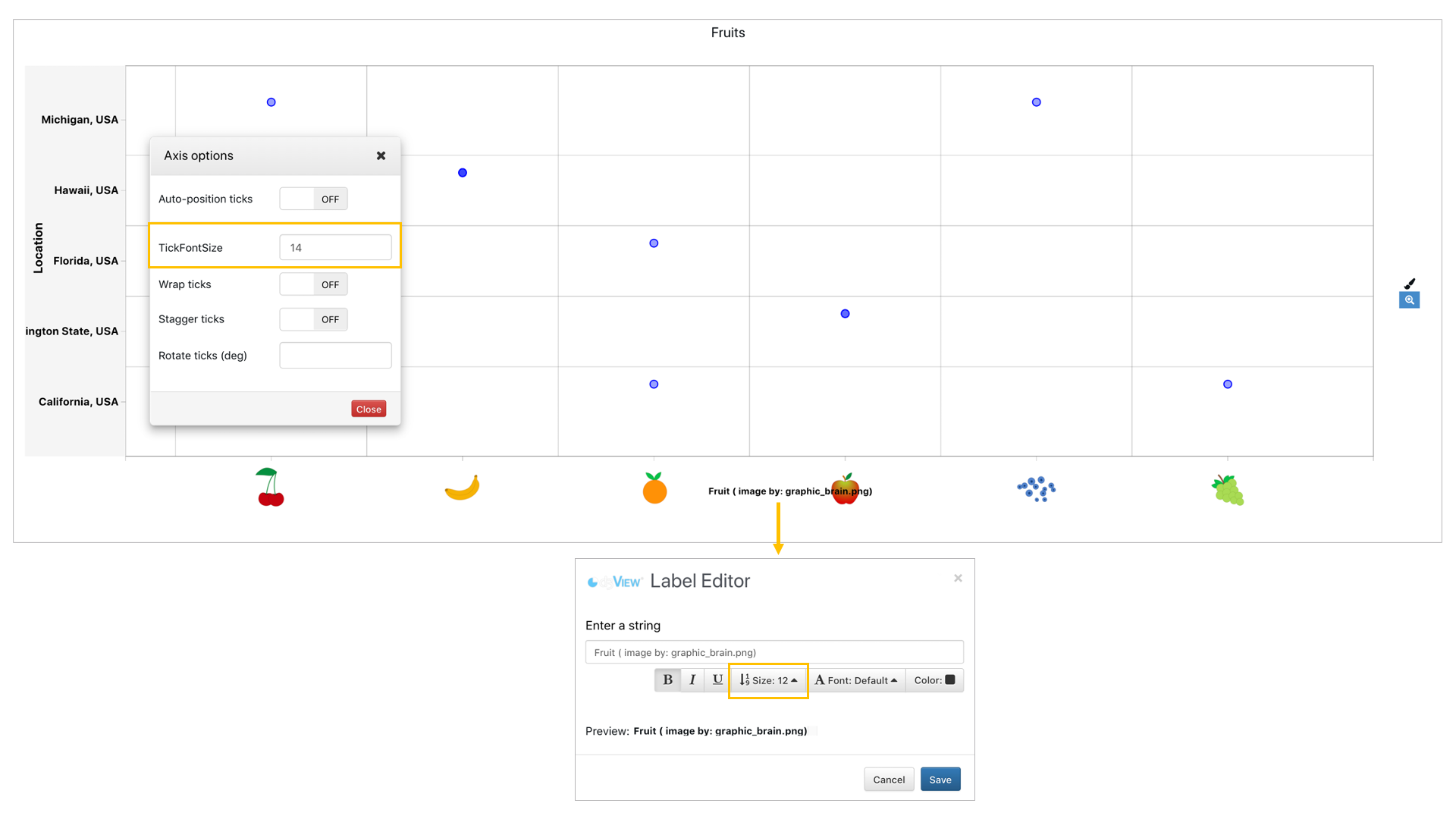Click the blueberries axis icon

1036,489
